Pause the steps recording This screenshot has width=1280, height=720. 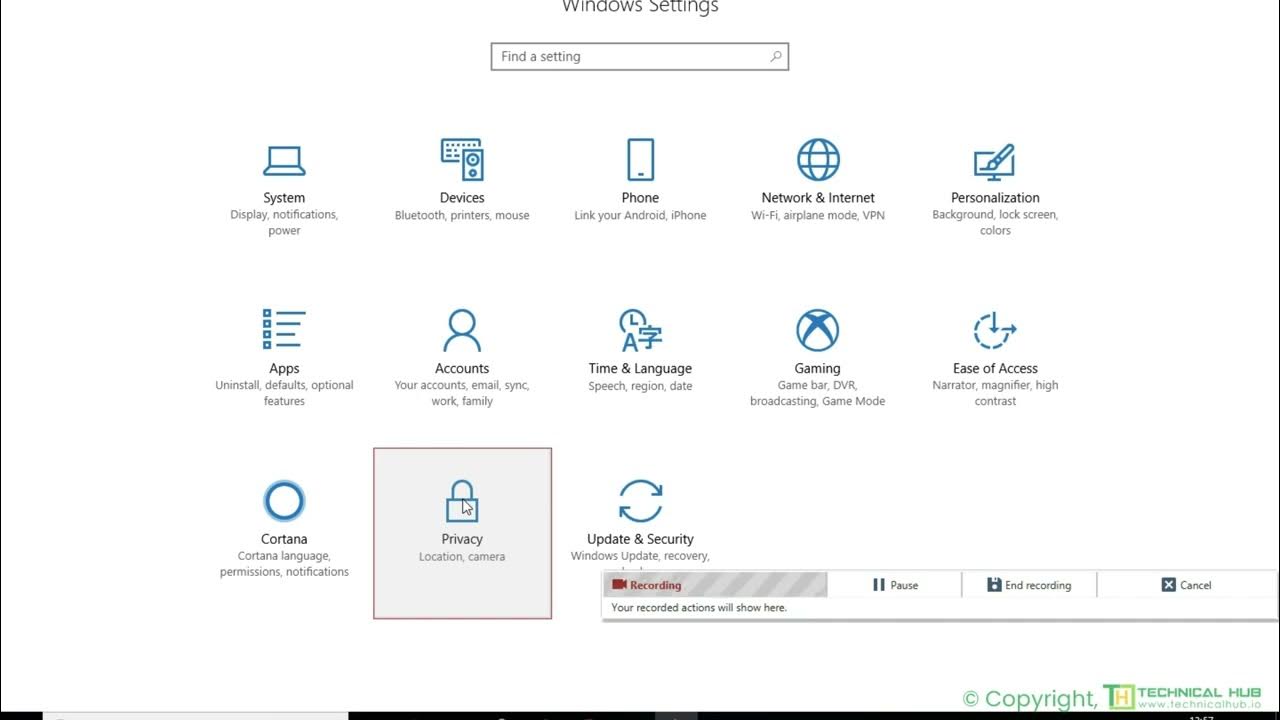[895, 585]
